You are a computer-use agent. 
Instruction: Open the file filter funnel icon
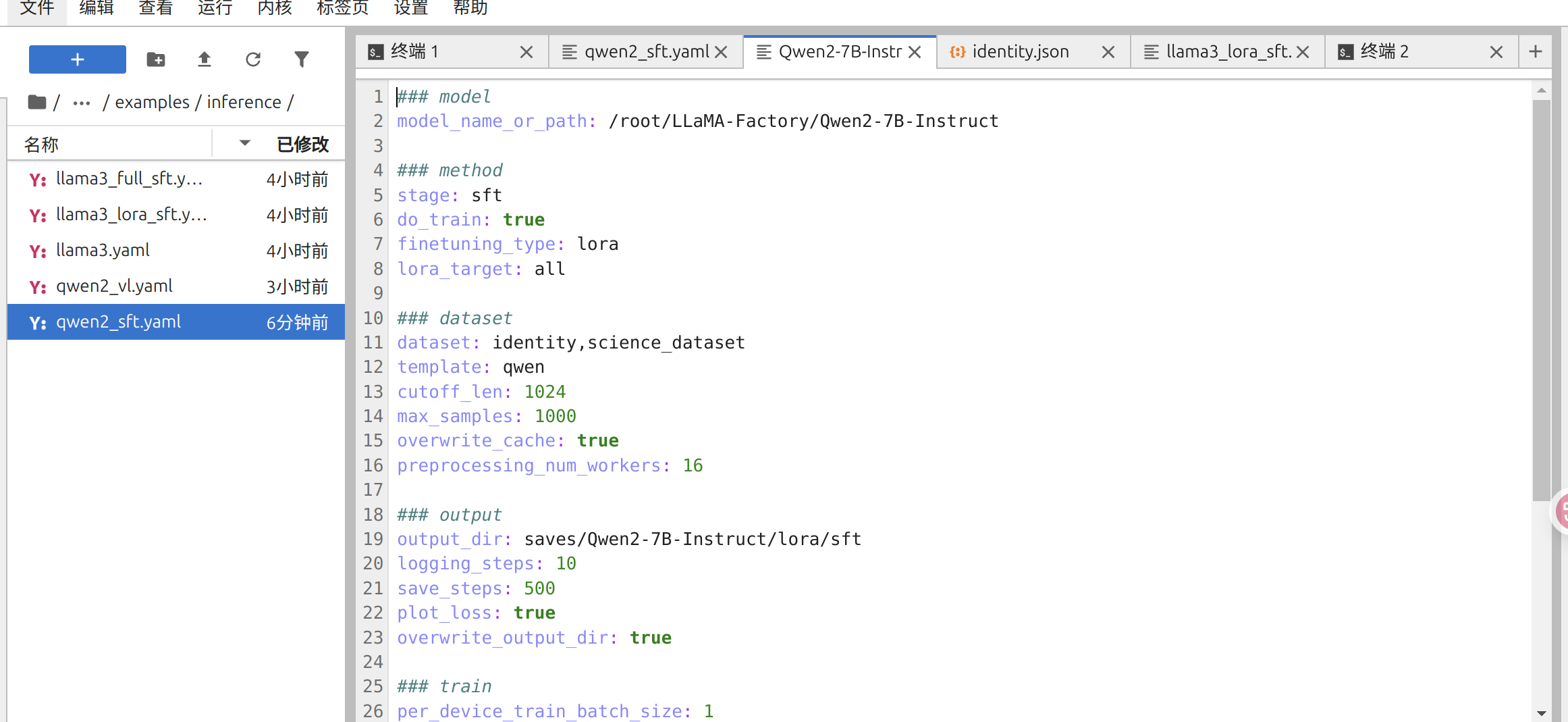click(x=301, y=59)
